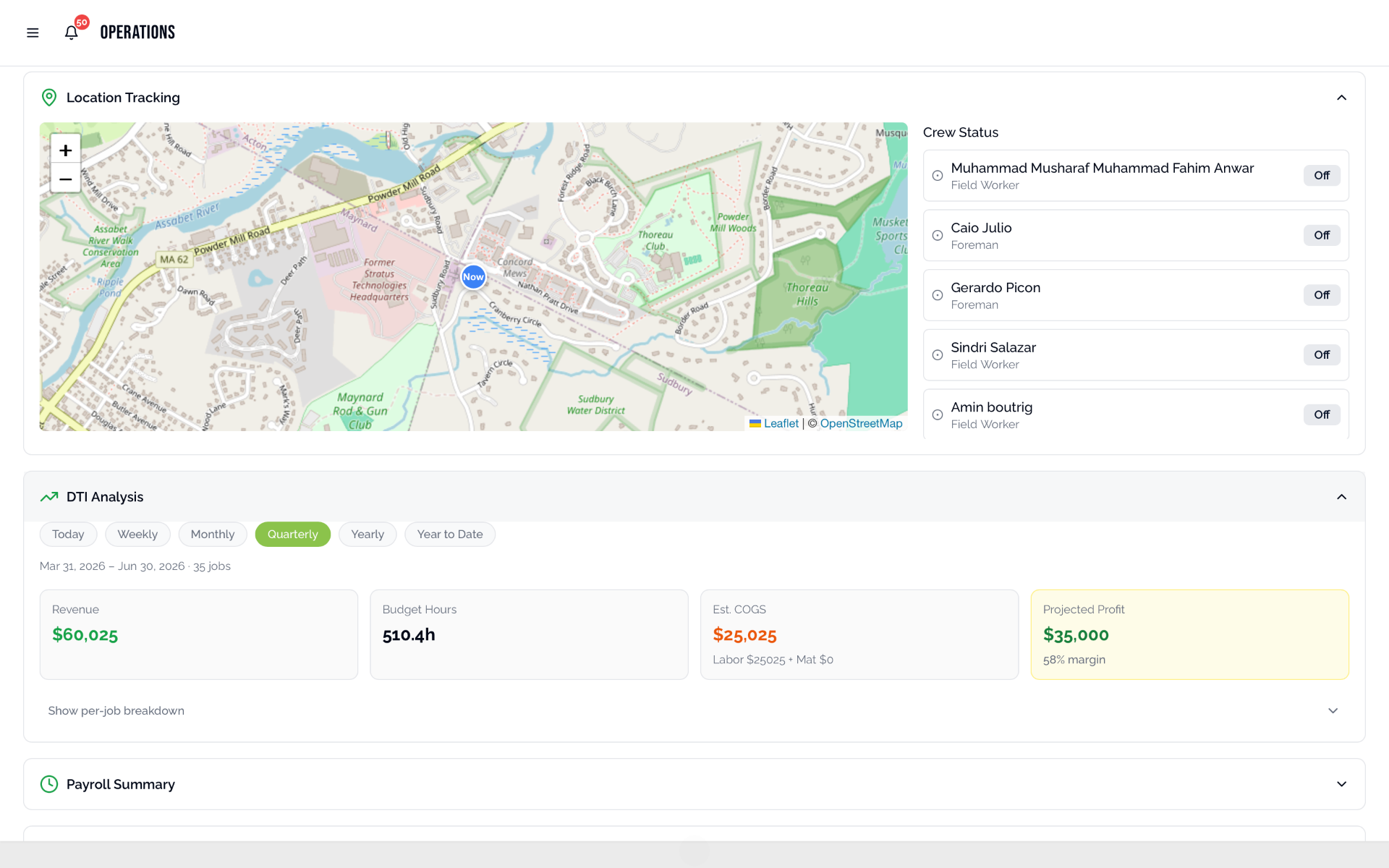
Task: Select the Today period tab
Action: click(68, 535)
